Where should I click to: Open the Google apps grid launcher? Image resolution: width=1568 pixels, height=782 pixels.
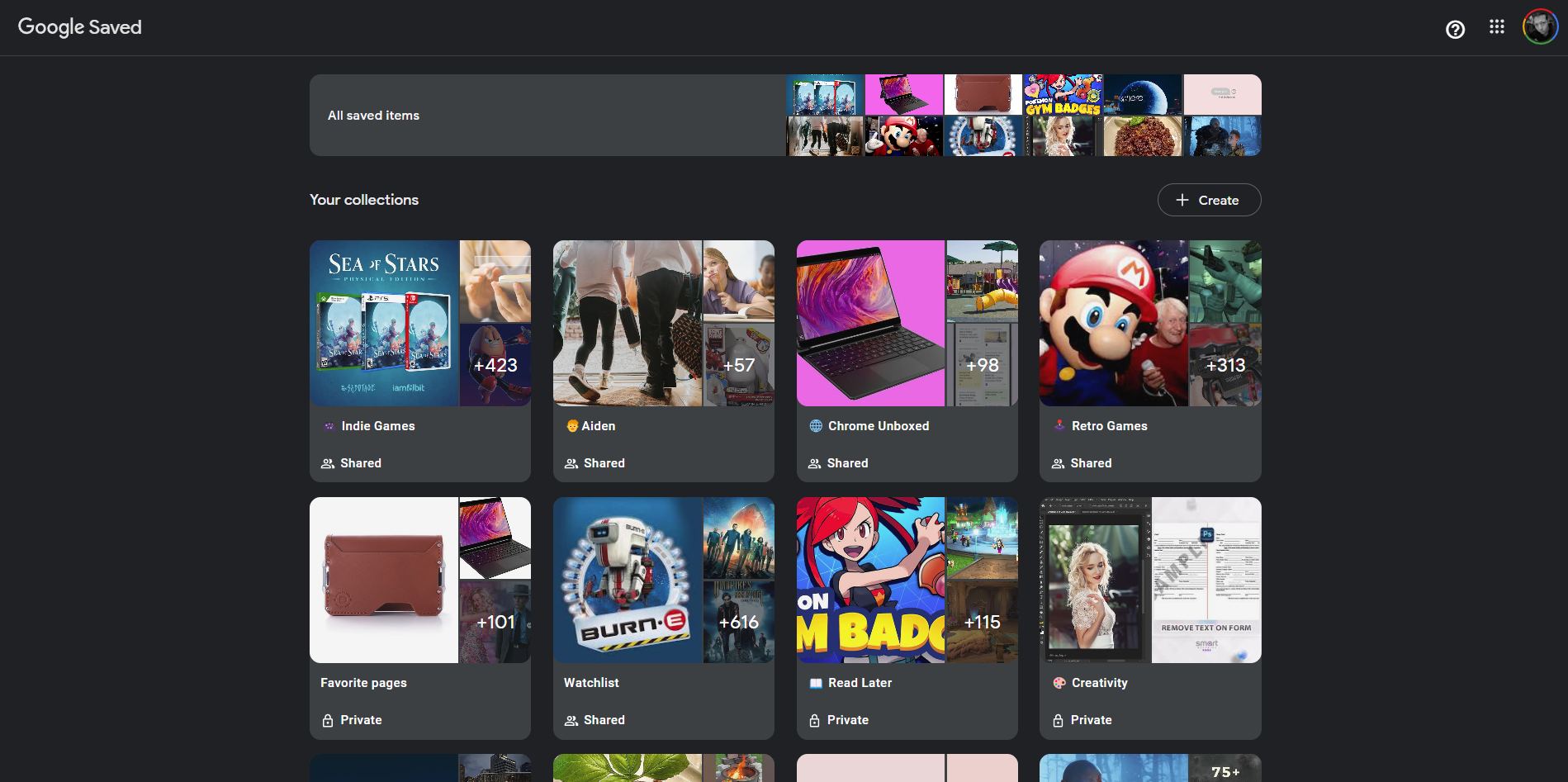coord(1497,27)
